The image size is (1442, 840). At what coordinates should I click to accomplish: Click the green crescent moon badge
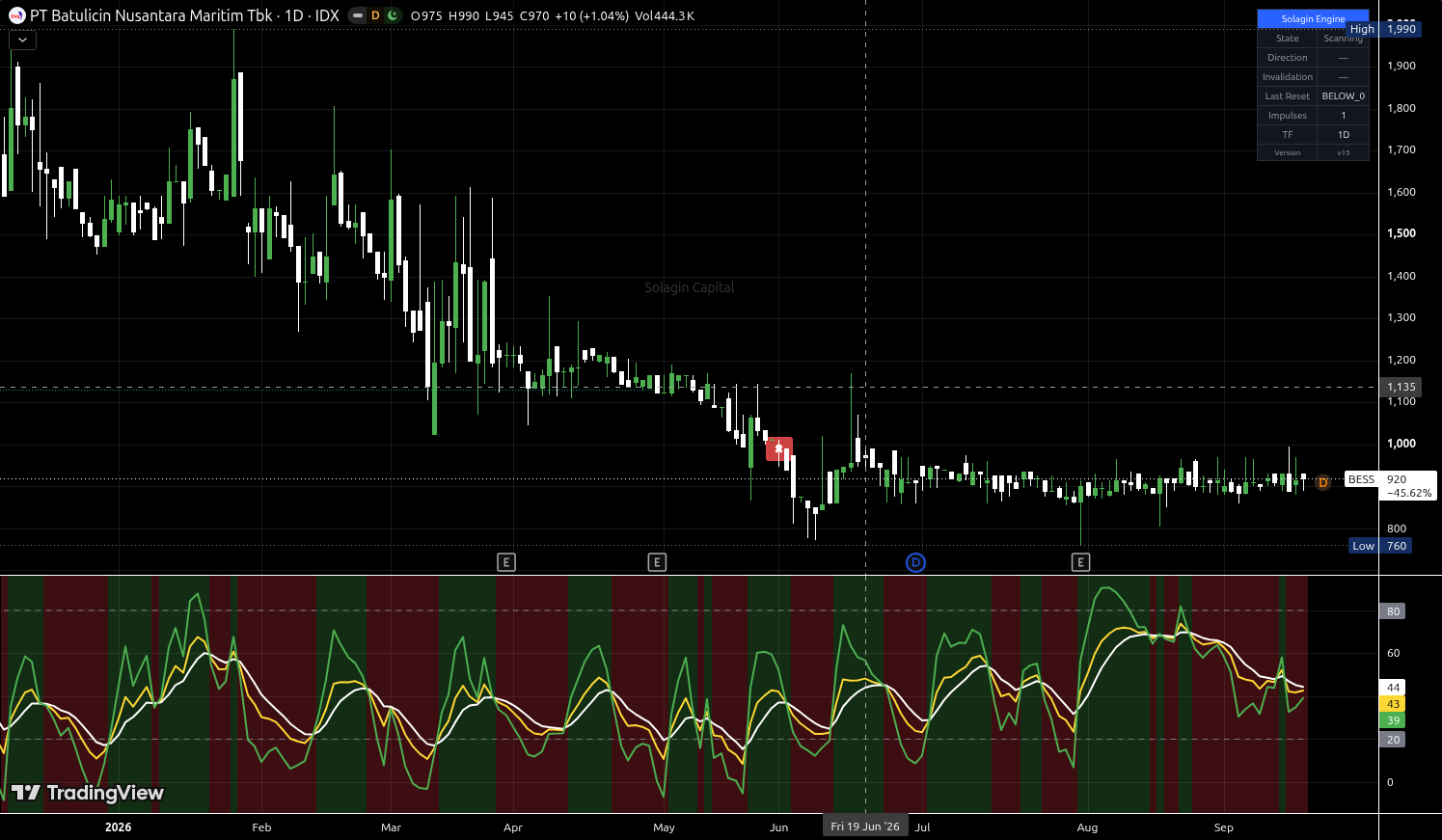click(392, 15)
